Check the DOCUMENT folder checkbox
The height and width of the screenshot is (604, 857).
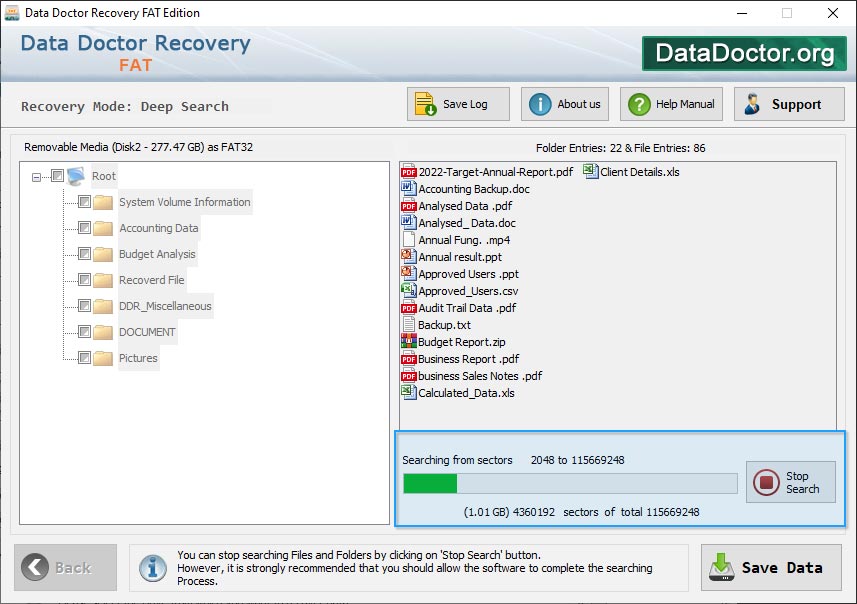pos(84,332)
